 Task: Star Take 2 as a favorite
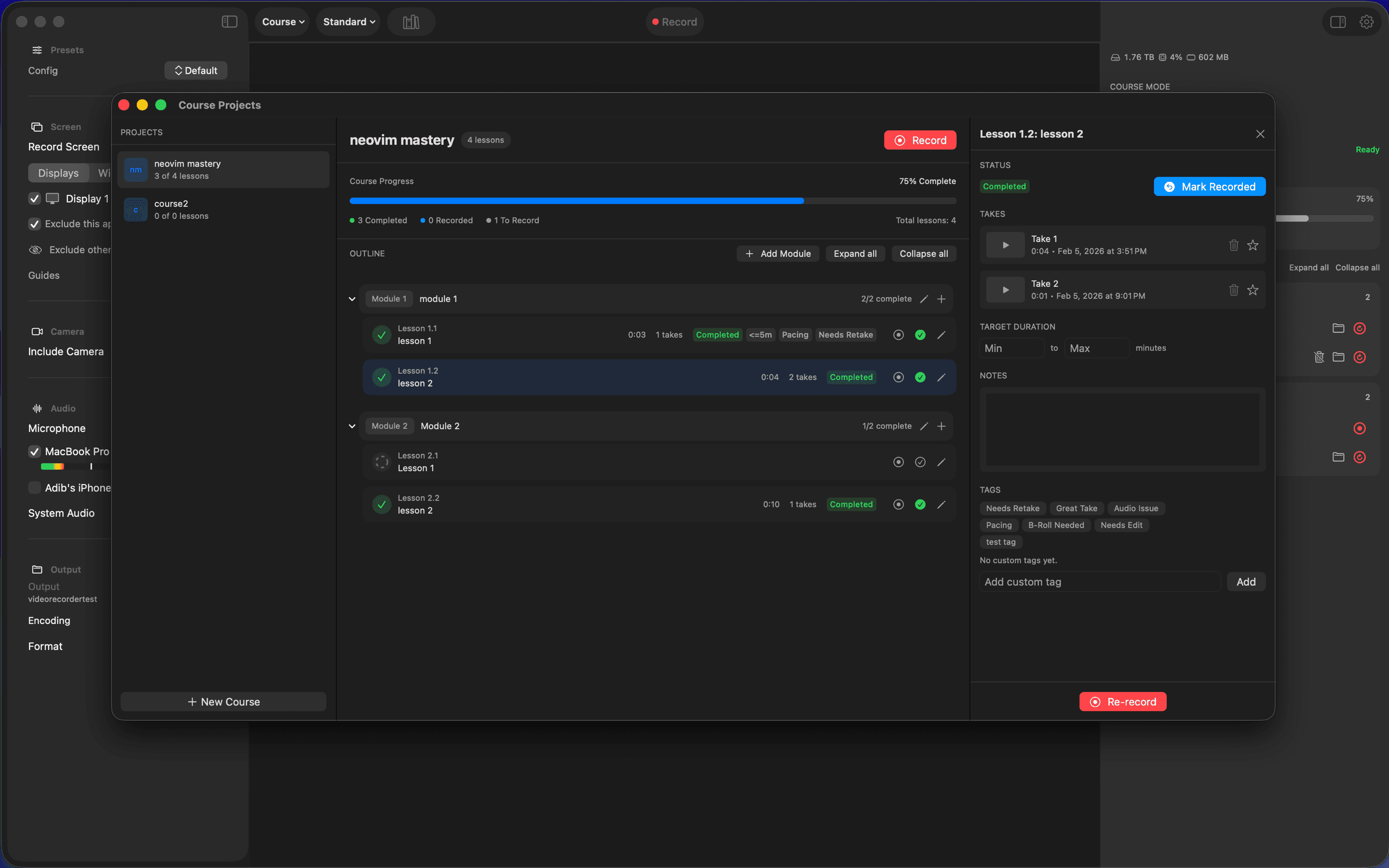1253,290
